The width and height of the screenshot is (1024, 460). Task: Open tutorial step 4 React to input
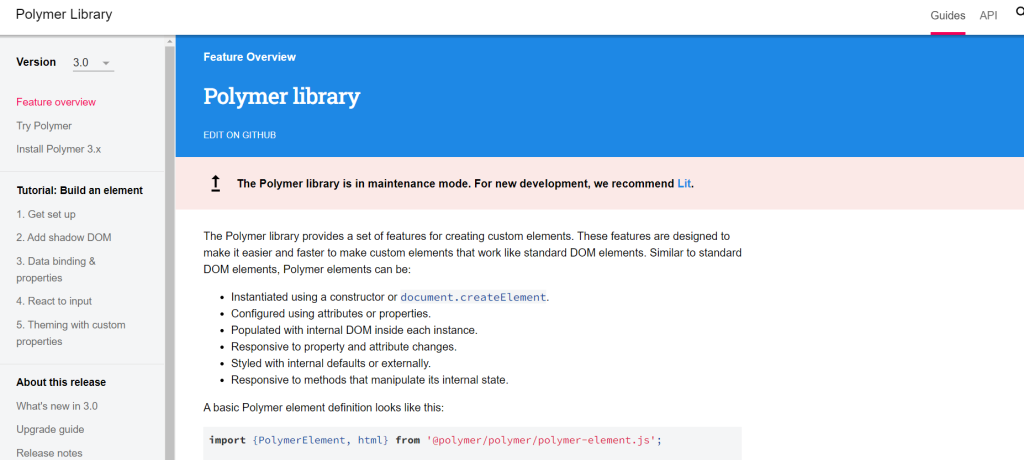pos(54,301)
